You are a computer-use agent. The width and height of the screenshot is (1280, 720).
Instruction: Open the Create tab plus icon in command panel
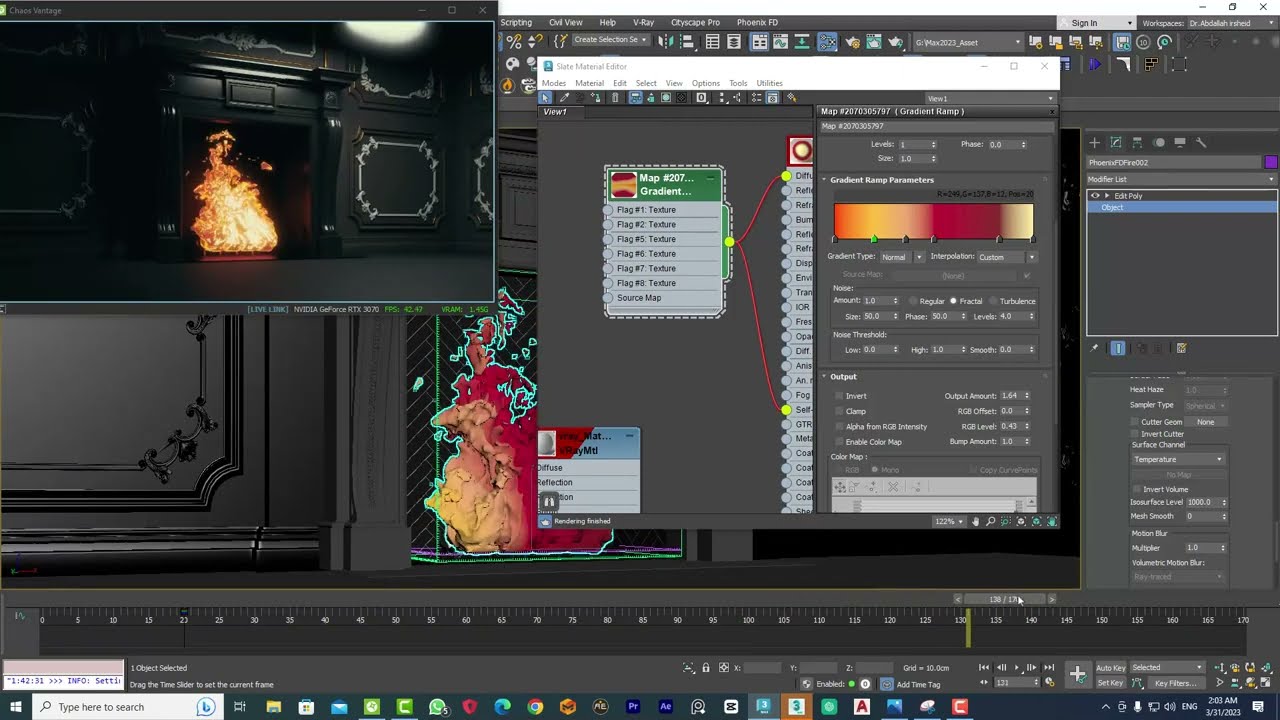tap(1095, 143)
